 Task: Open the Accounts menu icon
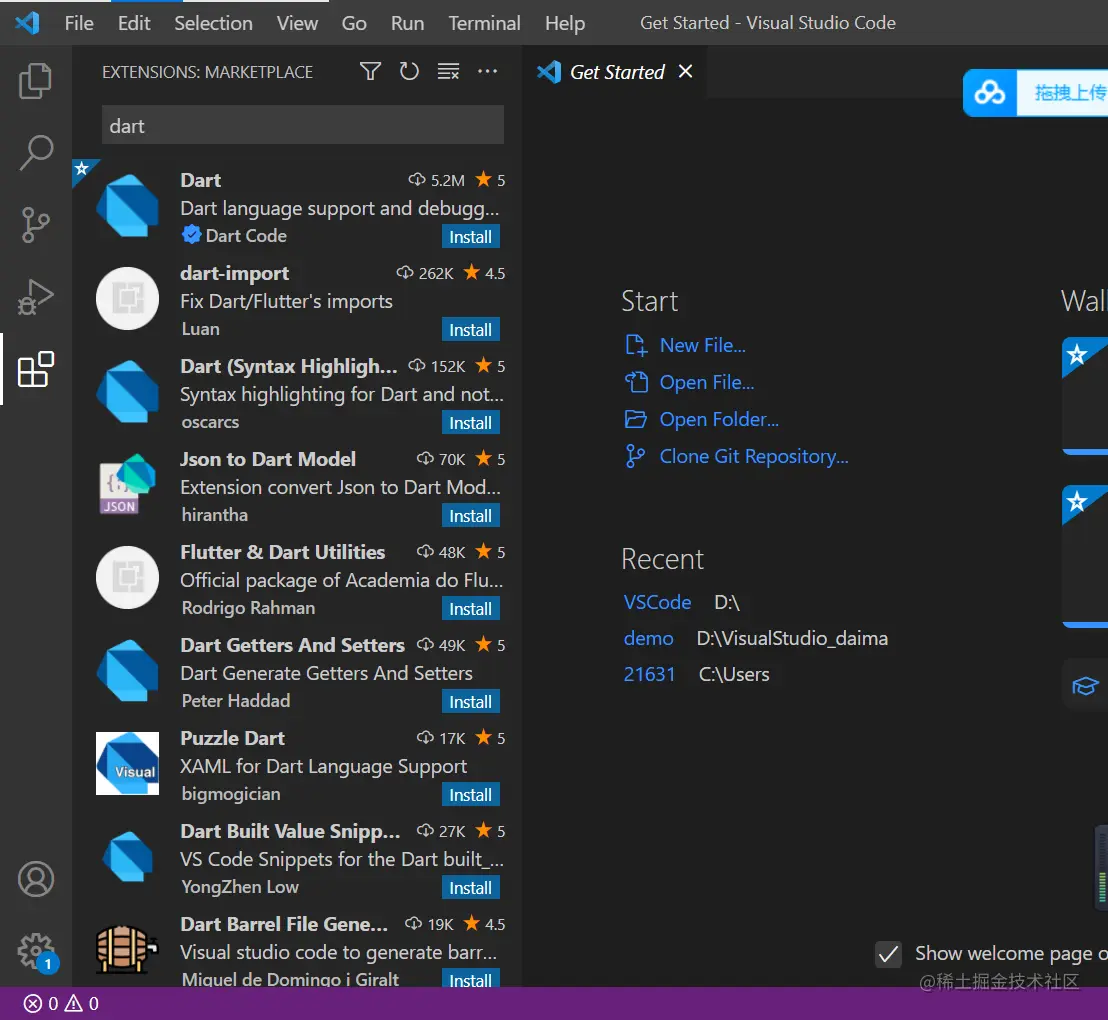35,879
